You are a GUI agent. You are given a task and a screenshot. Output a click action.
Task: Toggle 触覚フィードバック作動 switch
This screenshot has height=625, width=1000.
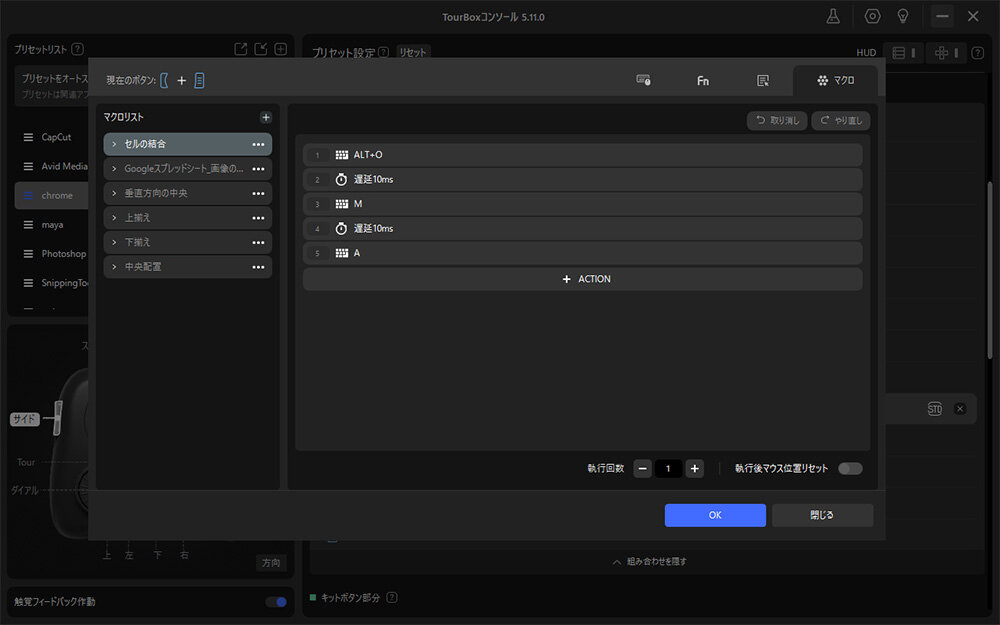(275, 602)
